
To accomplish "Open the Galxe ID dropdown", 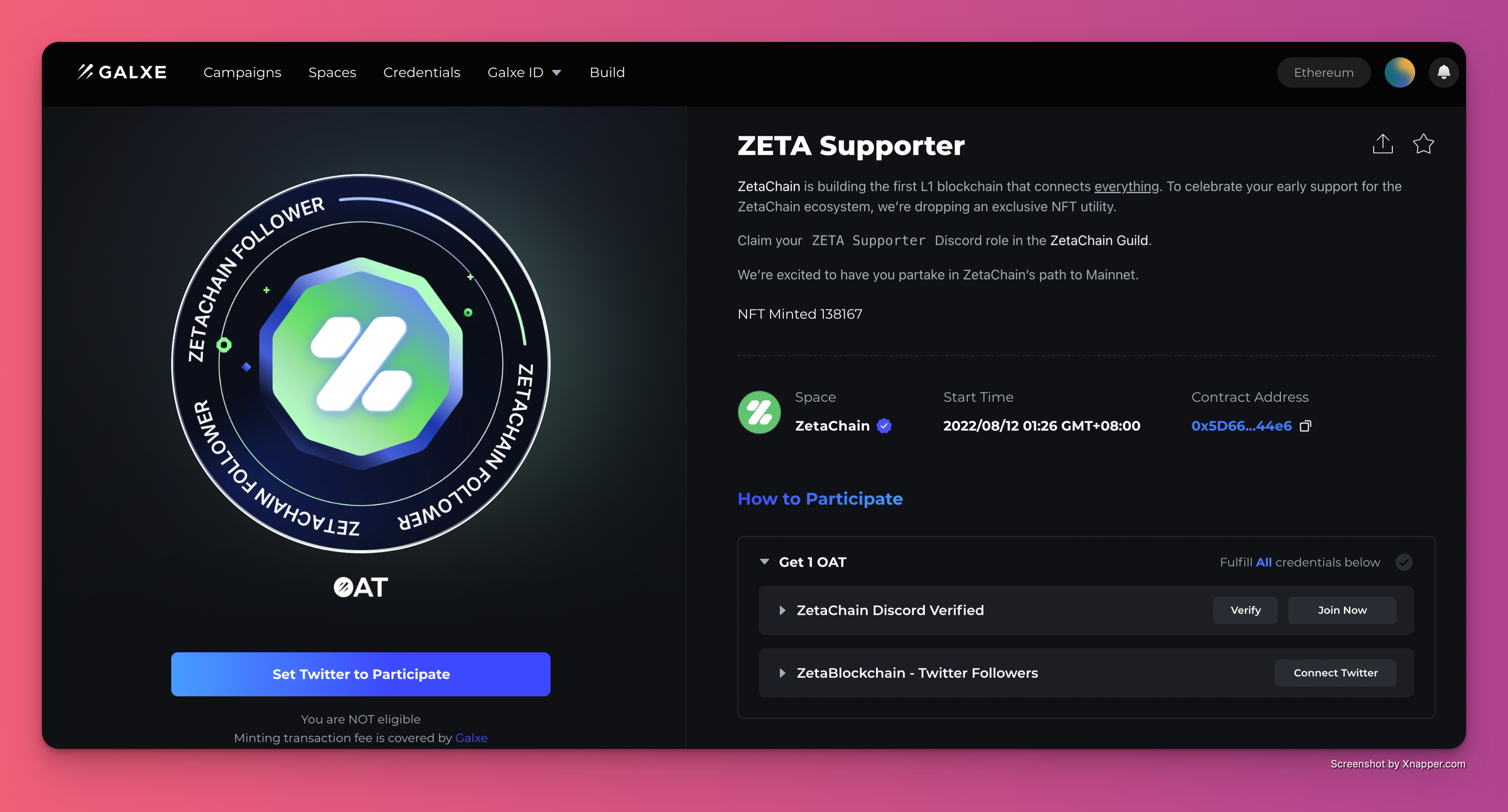I will click(x=524, y=72).
